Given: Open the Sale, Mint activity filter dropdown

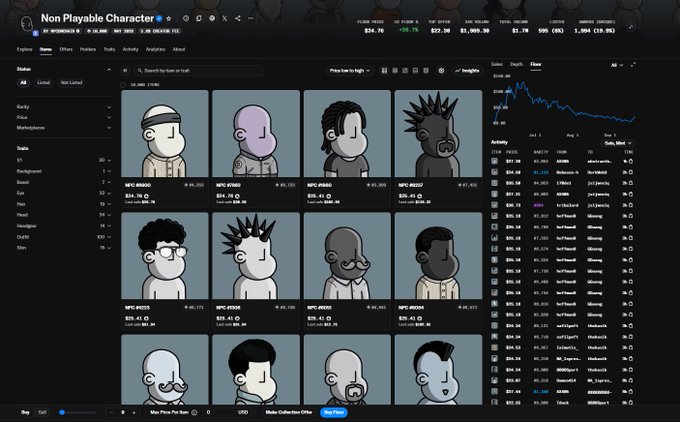Looking at the screenshot, I should coord(618,143).
